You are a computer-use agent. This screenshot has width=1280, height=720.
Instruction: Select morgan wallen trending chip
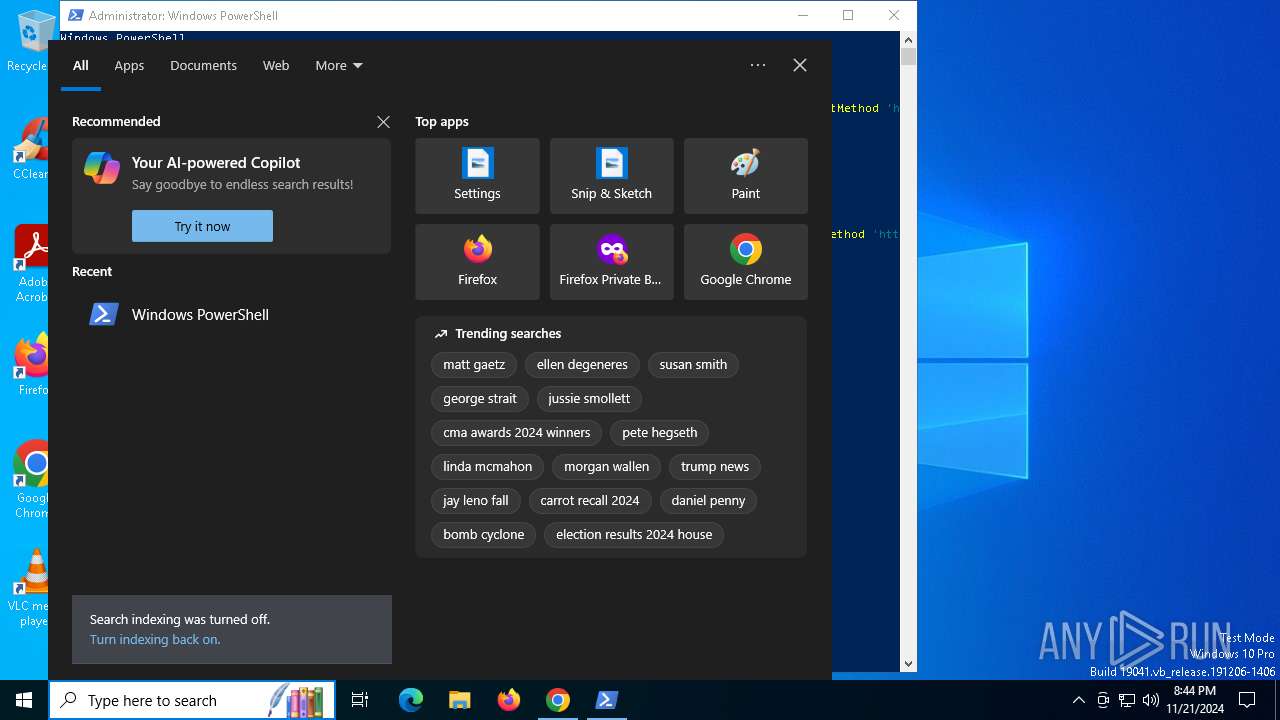coord(606,467)
